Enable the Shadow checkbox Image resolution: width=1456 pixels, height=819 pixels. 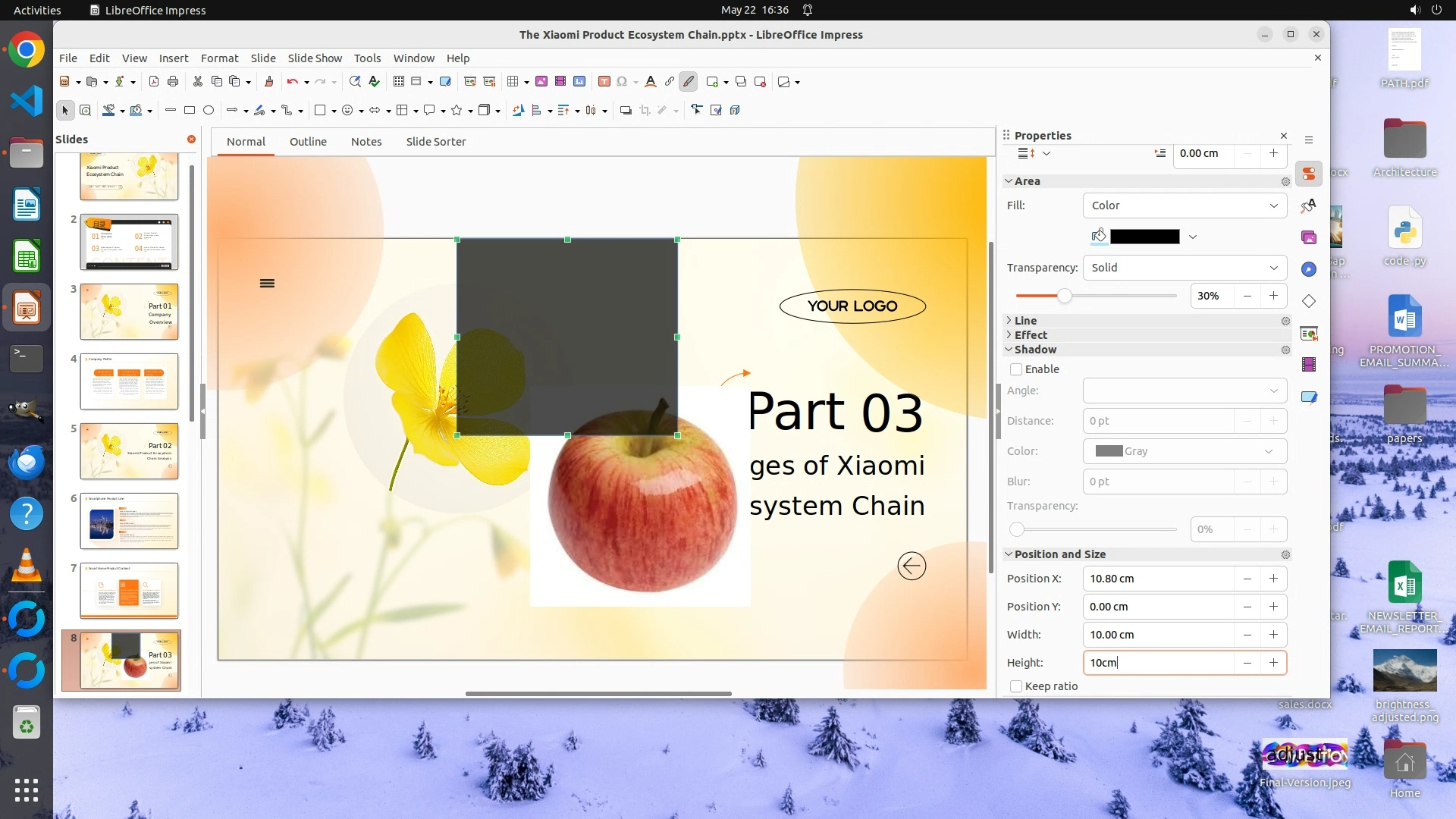click(1016, 369)
